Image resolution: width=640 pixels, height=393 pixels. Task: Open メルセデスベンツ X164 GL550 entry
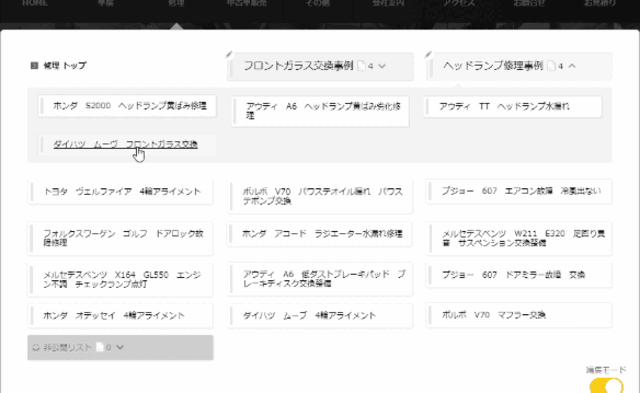point(120,280)
